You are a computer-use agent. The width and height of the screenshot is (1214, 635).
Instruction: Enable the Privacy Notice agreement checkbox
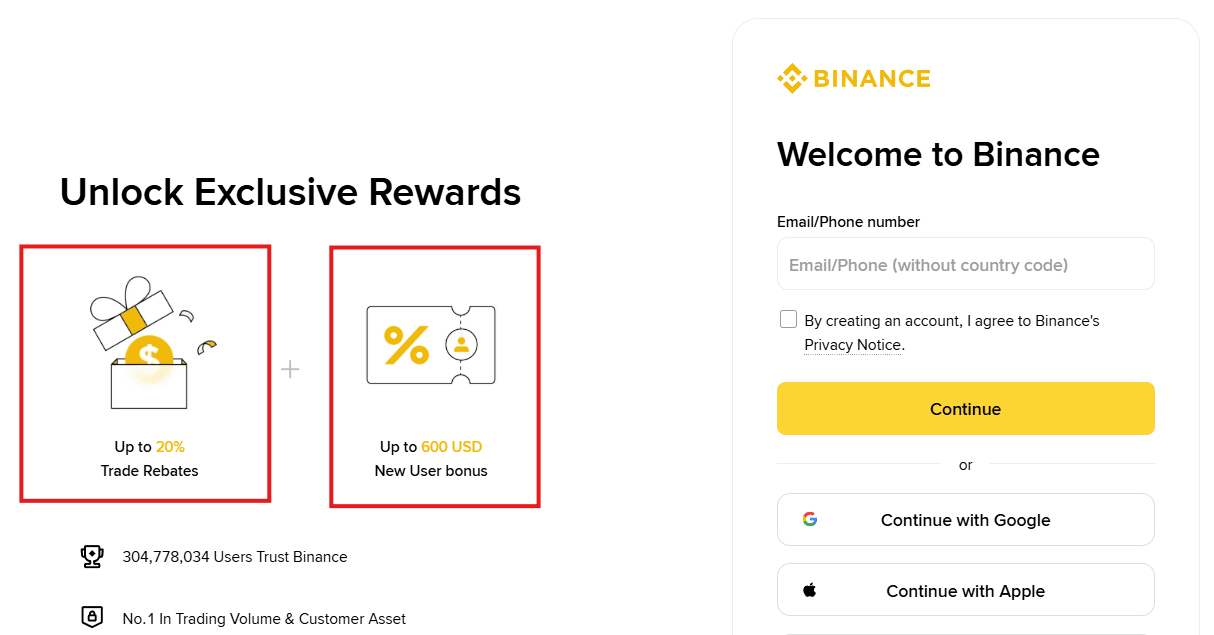[788, 318]
